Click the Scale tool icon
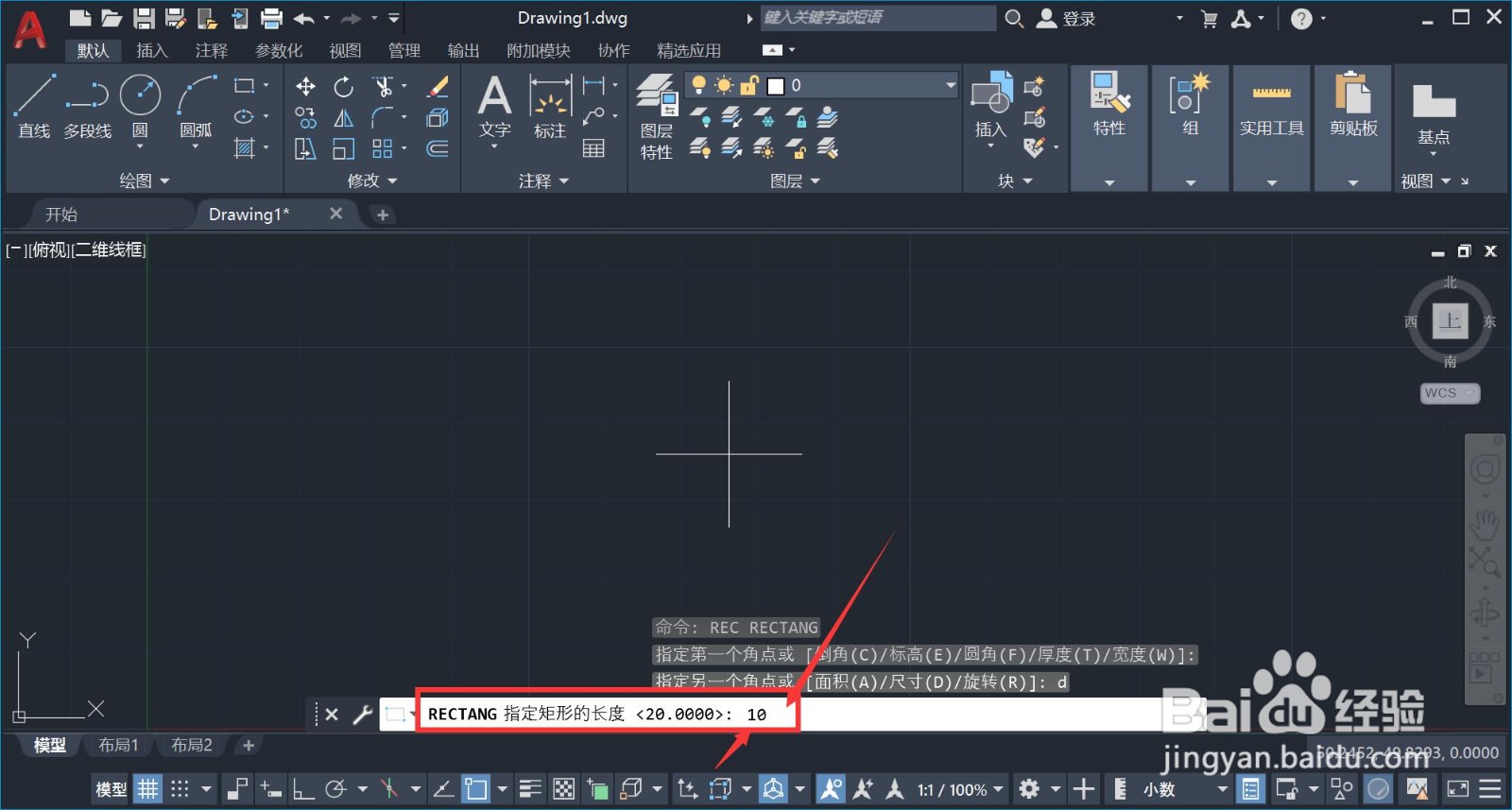 coord(344,148)
